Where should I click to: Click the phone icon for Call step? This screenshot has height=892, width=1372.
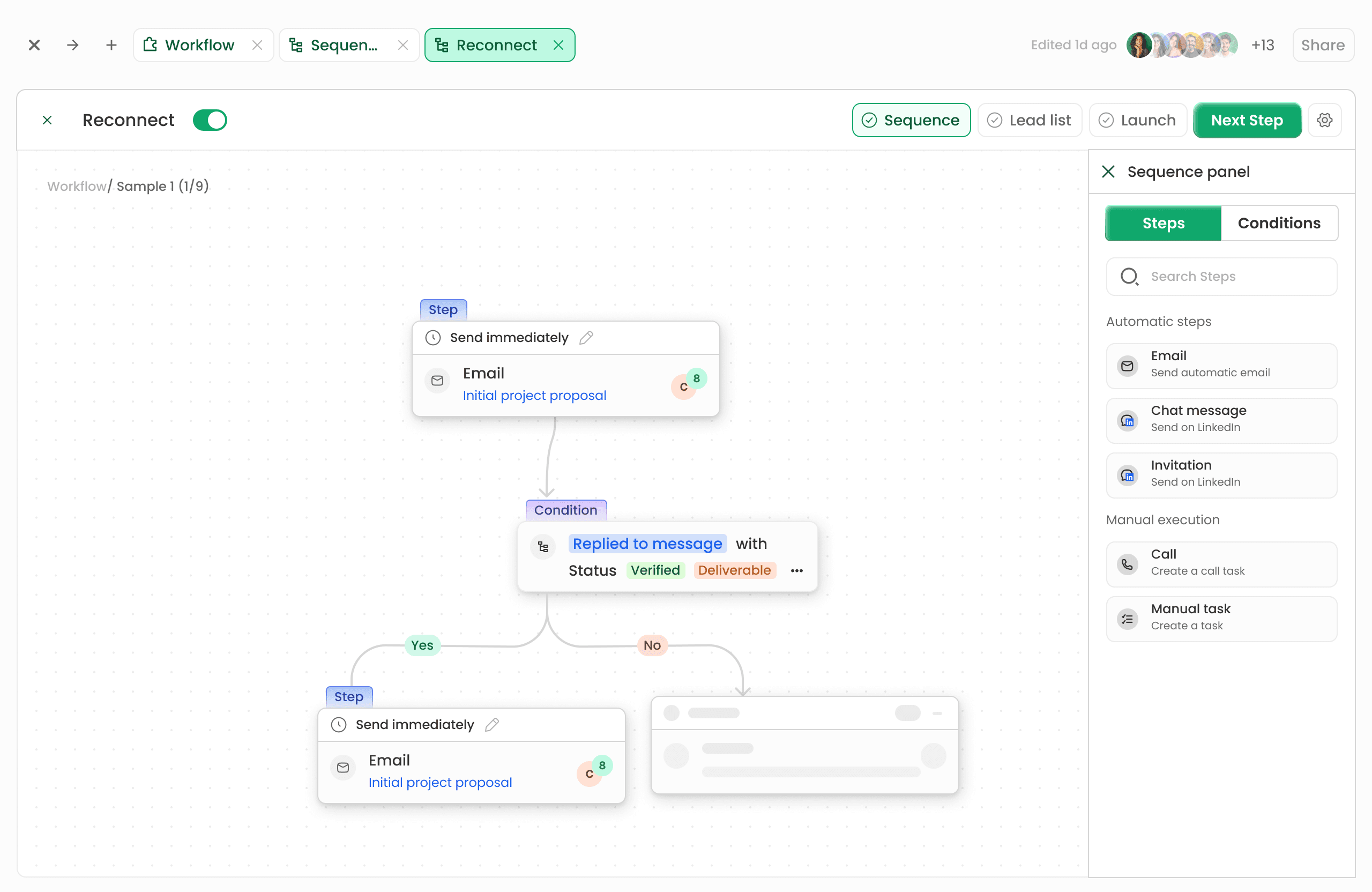[1127, 564]
